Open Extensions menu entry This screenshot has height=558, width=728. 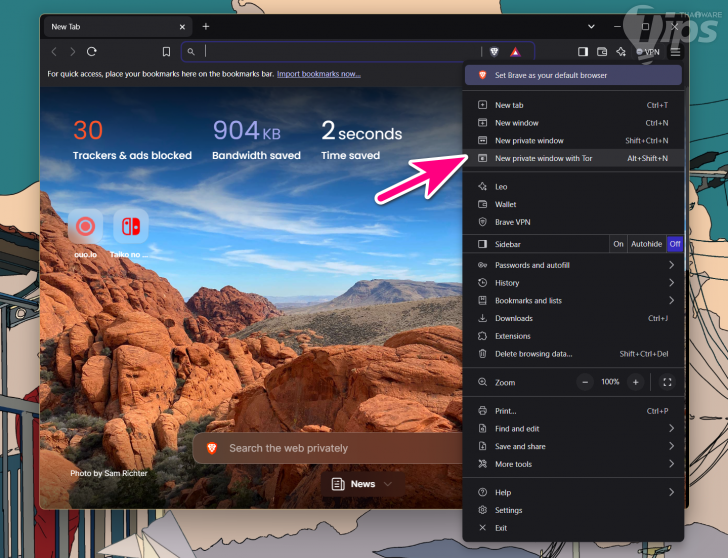click(x=573, y=336)
